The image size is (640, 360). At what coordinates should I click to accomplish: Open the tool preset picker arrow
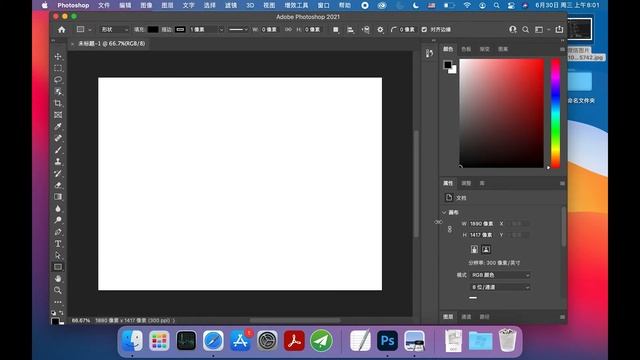[x=90, y=30]
